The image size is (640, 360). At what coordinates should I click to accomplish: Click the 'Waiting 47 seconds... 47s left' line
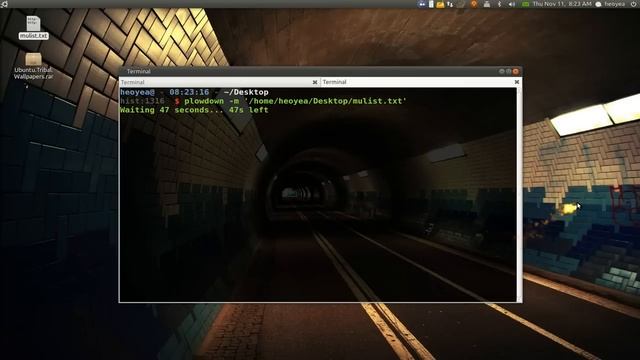pyautogui.click(x=194, y=110)
